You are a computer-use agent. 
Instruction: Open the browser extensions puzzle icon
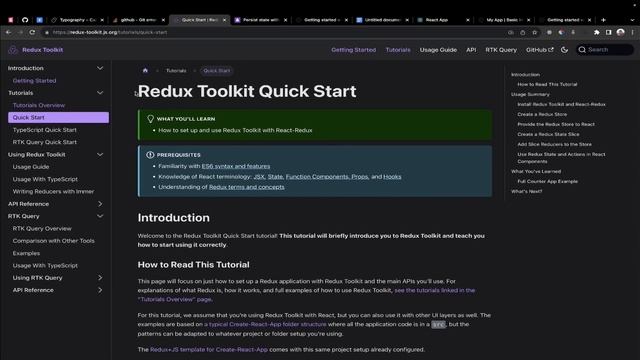(597, 32)
